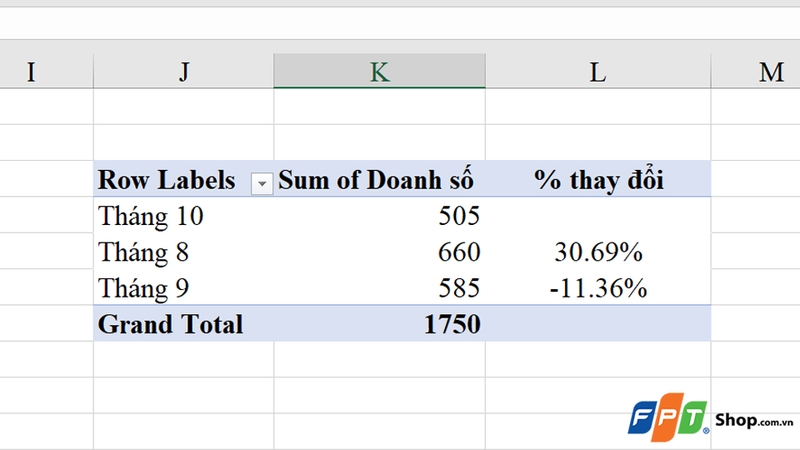Click the Tháng 9 row label
This screenshot has width=800, height=450.
click(x=144, y=288)
